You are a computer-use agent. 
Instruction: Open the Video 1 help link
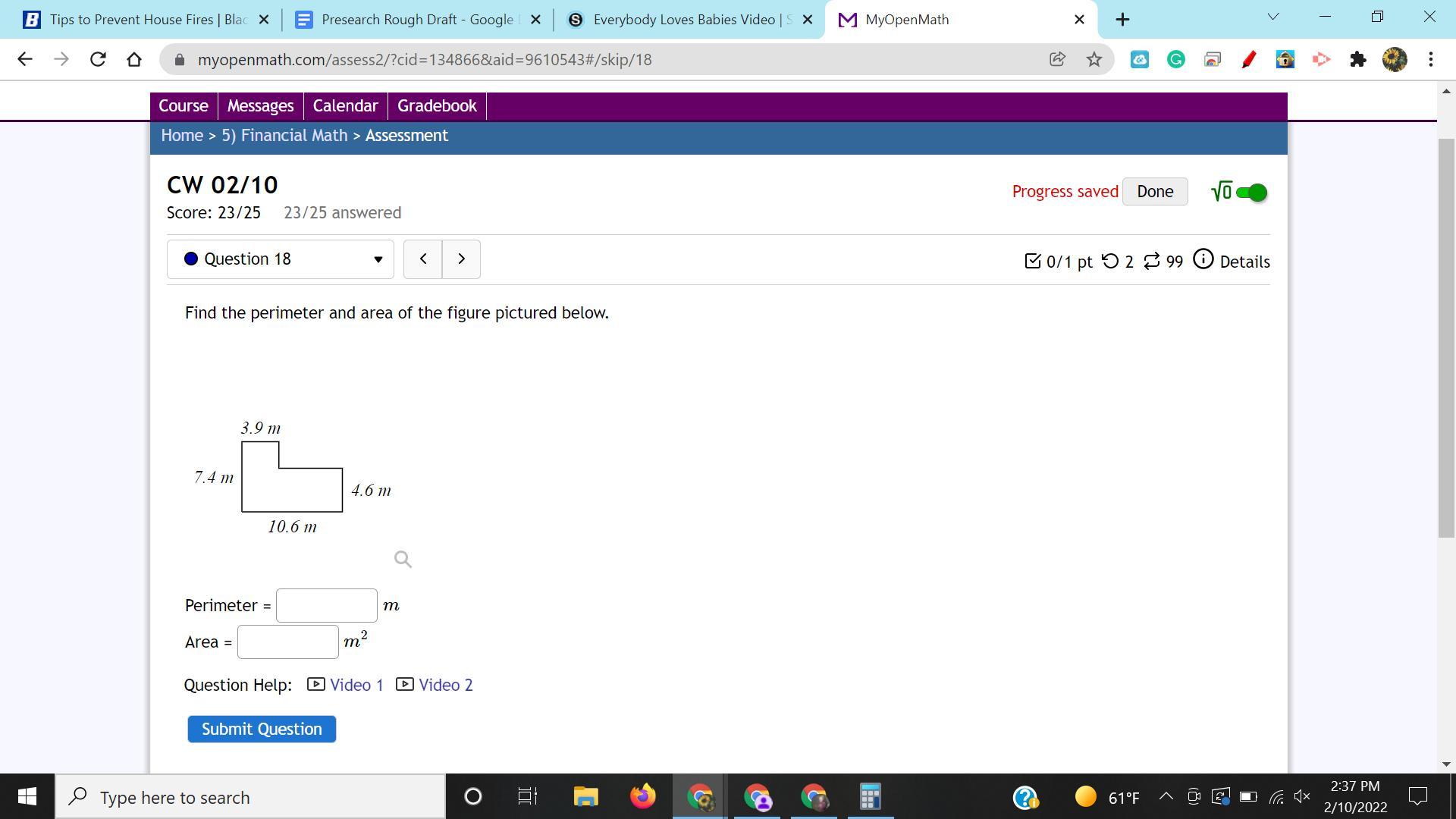click(356, 685)
